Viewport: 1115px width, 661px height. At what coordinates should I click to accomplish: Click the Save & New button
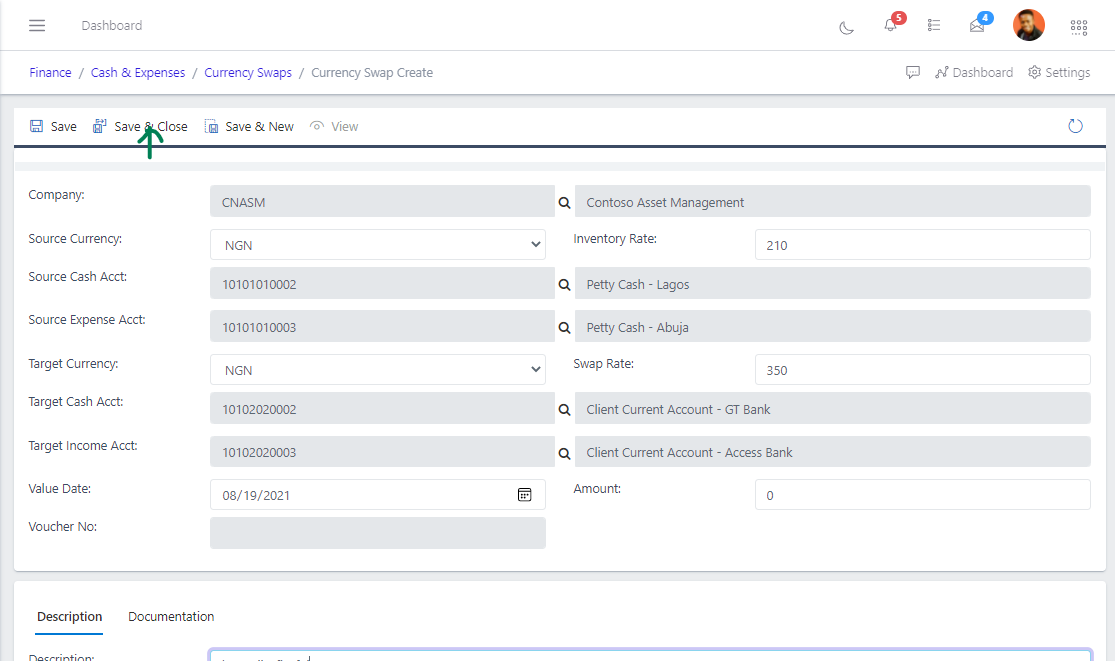249,127
